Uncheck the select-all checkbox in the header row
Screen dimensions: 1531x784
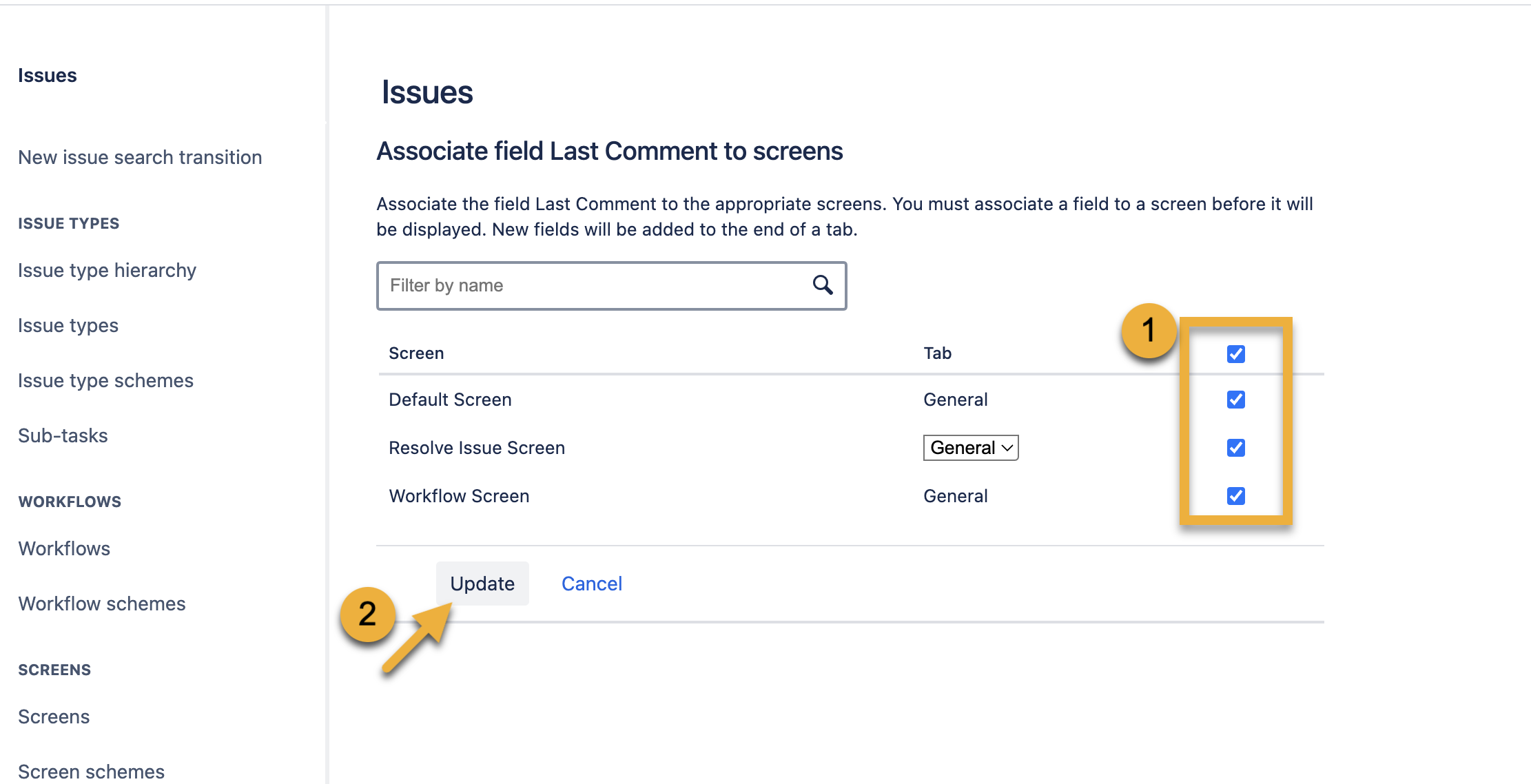tap(1235, 353)
